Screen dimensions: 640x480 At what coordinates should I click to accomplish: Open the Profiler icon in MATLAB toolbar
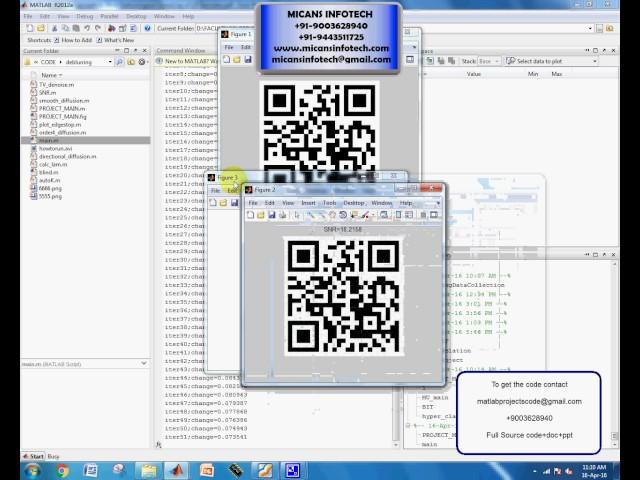pyautogui.click(x=133, y=28)
